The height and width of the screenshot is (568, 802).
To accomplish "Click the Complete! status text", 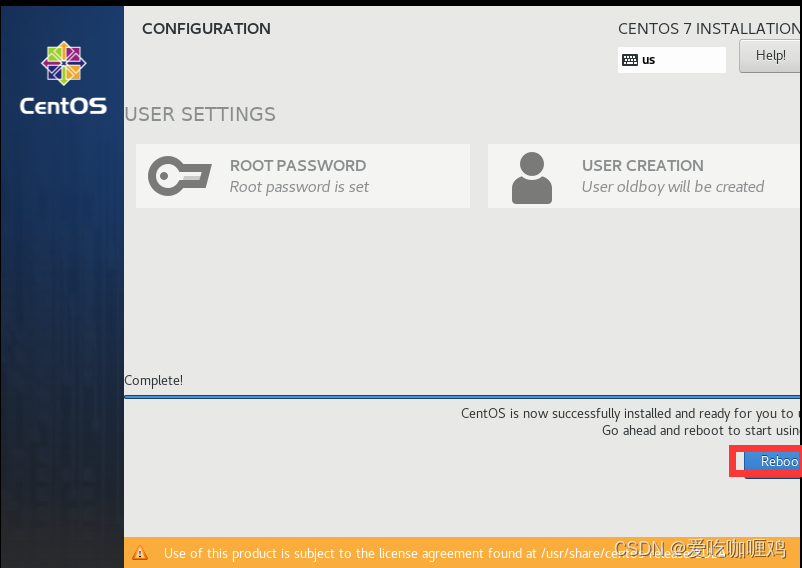I will coord(153,380).
